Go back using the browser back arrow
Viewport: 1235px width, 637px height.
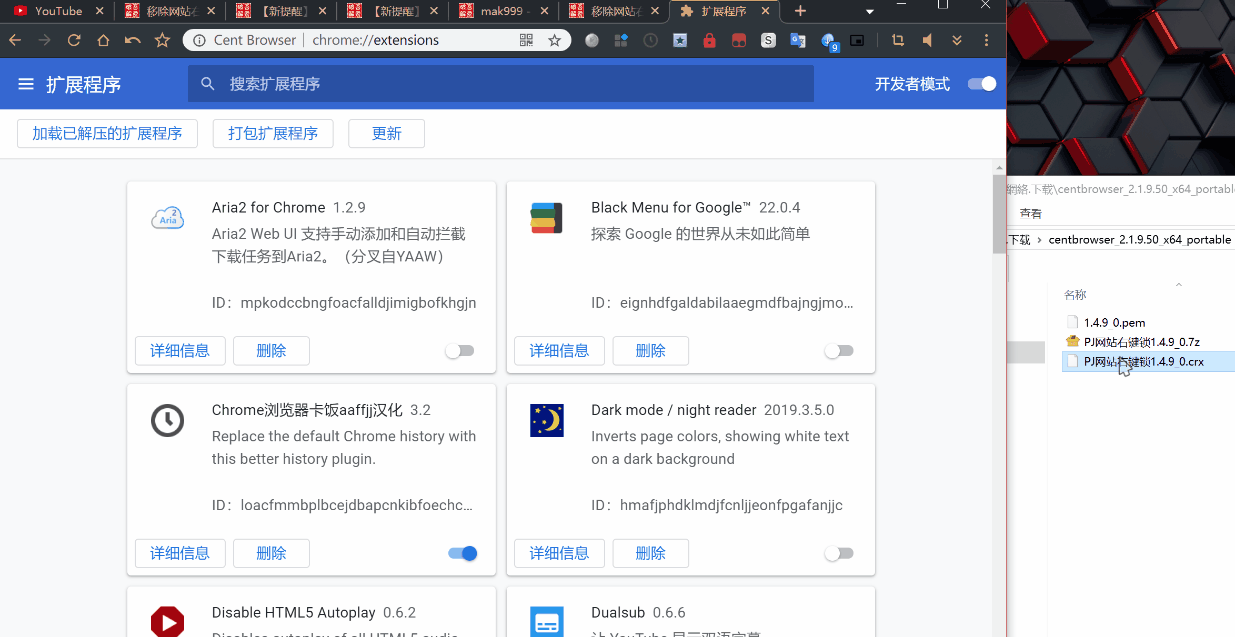(x=15, y=41)
